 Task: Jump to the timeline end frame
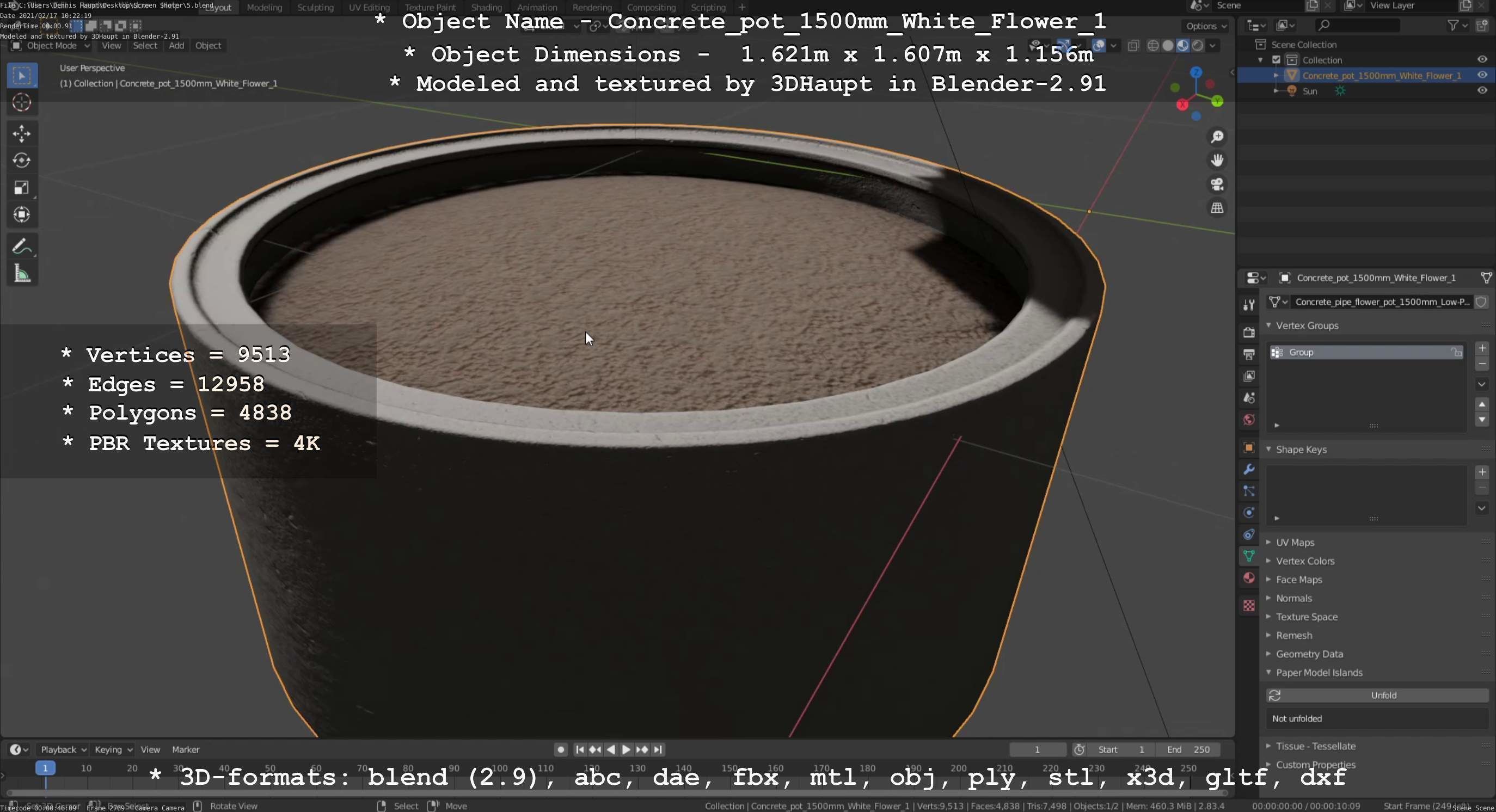(x=658, y=749)
